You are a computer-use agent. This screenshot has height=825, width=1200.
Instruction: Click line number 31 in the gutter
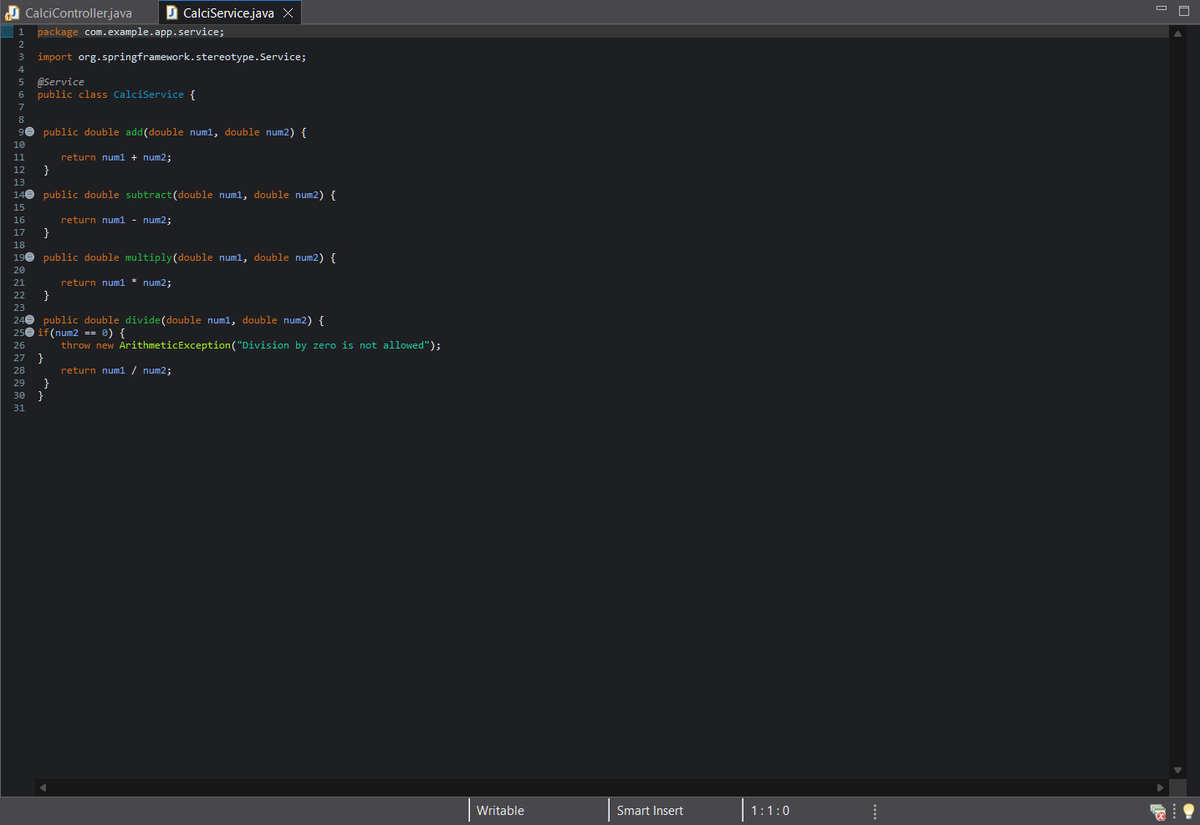(19, 407)
